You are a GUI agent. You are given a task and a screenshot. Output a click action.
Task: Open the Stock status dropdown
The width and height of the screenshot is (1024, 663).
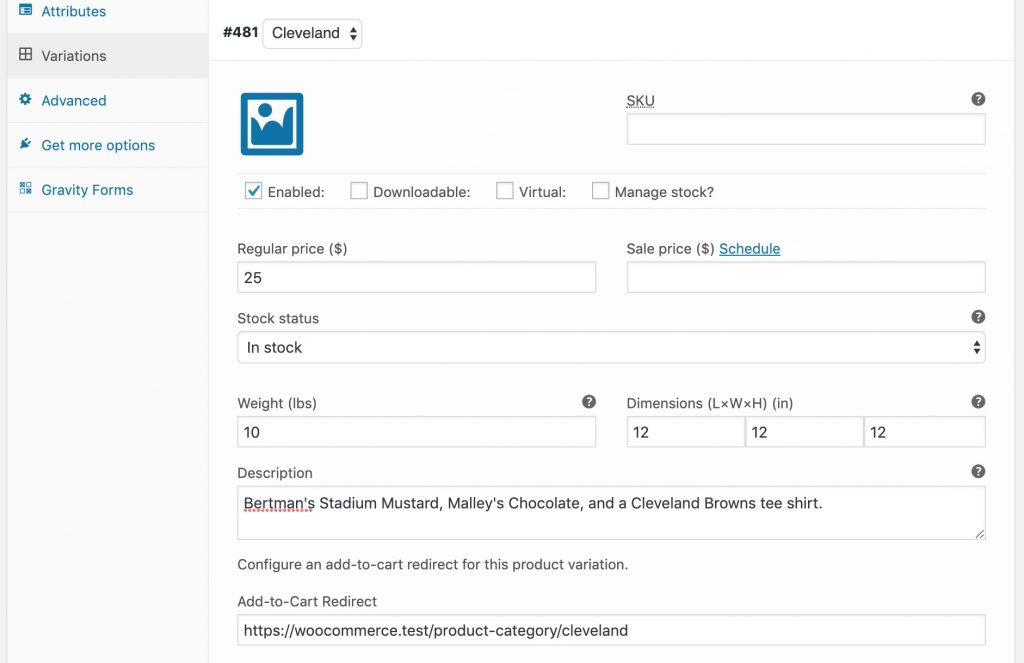pos(611,348)
